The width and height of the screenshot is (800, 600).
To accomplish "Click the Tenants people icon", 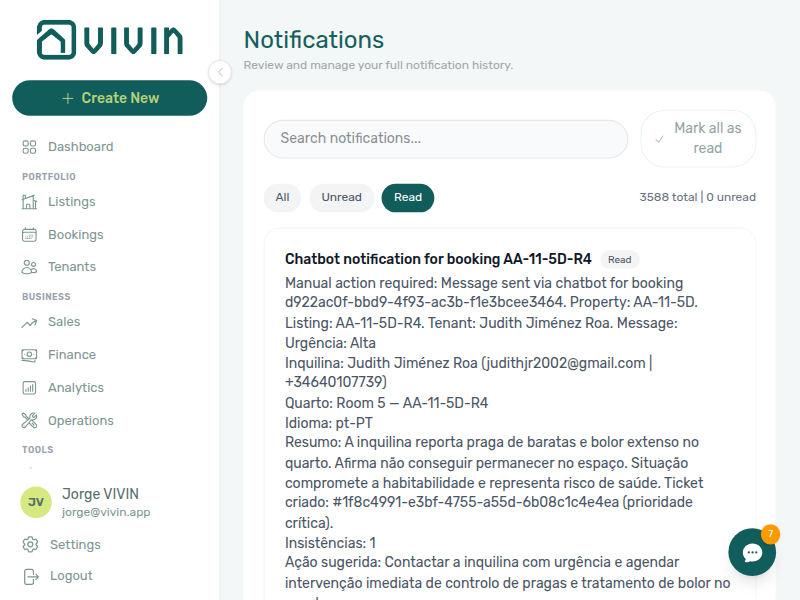I will [x=29, y=267].
